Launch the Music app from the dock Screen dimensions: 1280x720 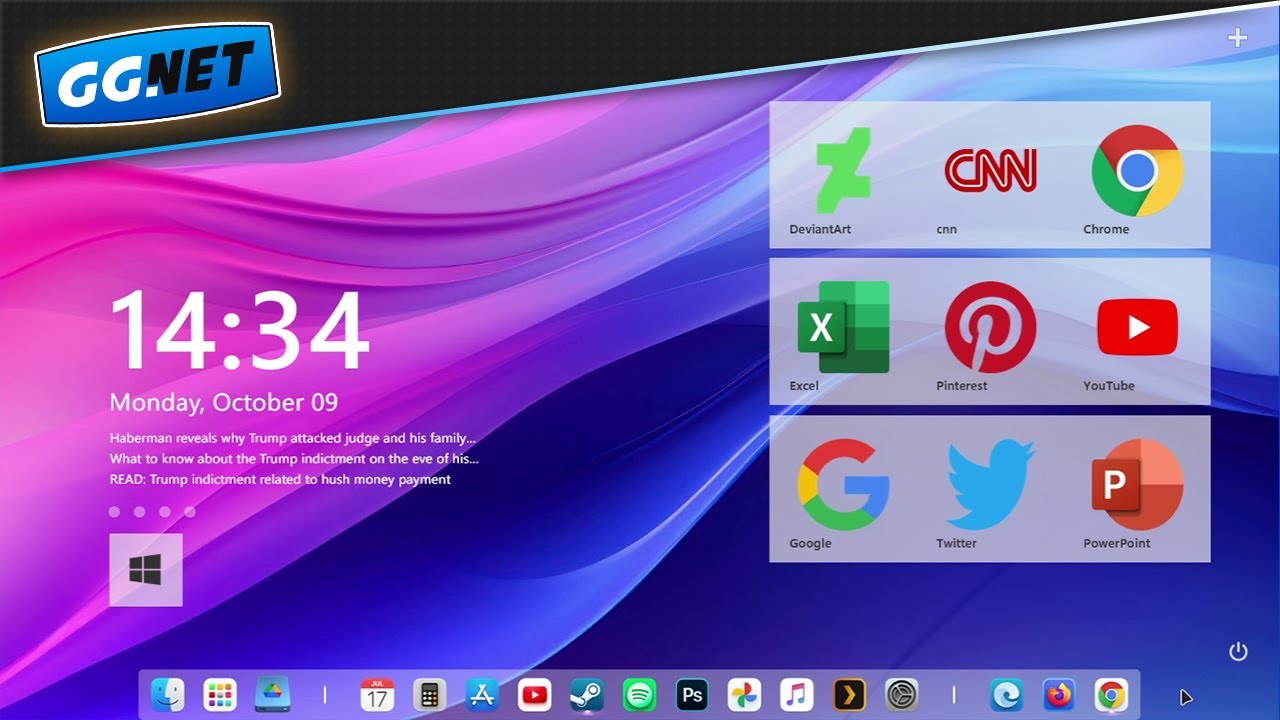[x=797, y=694]
